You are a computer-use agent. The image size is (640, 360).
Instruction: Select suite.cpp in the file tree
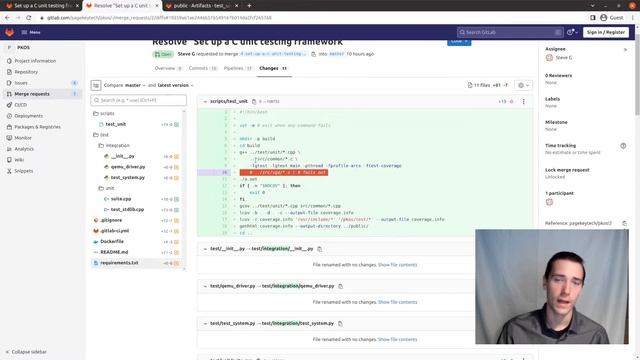(x=121, y=199)
